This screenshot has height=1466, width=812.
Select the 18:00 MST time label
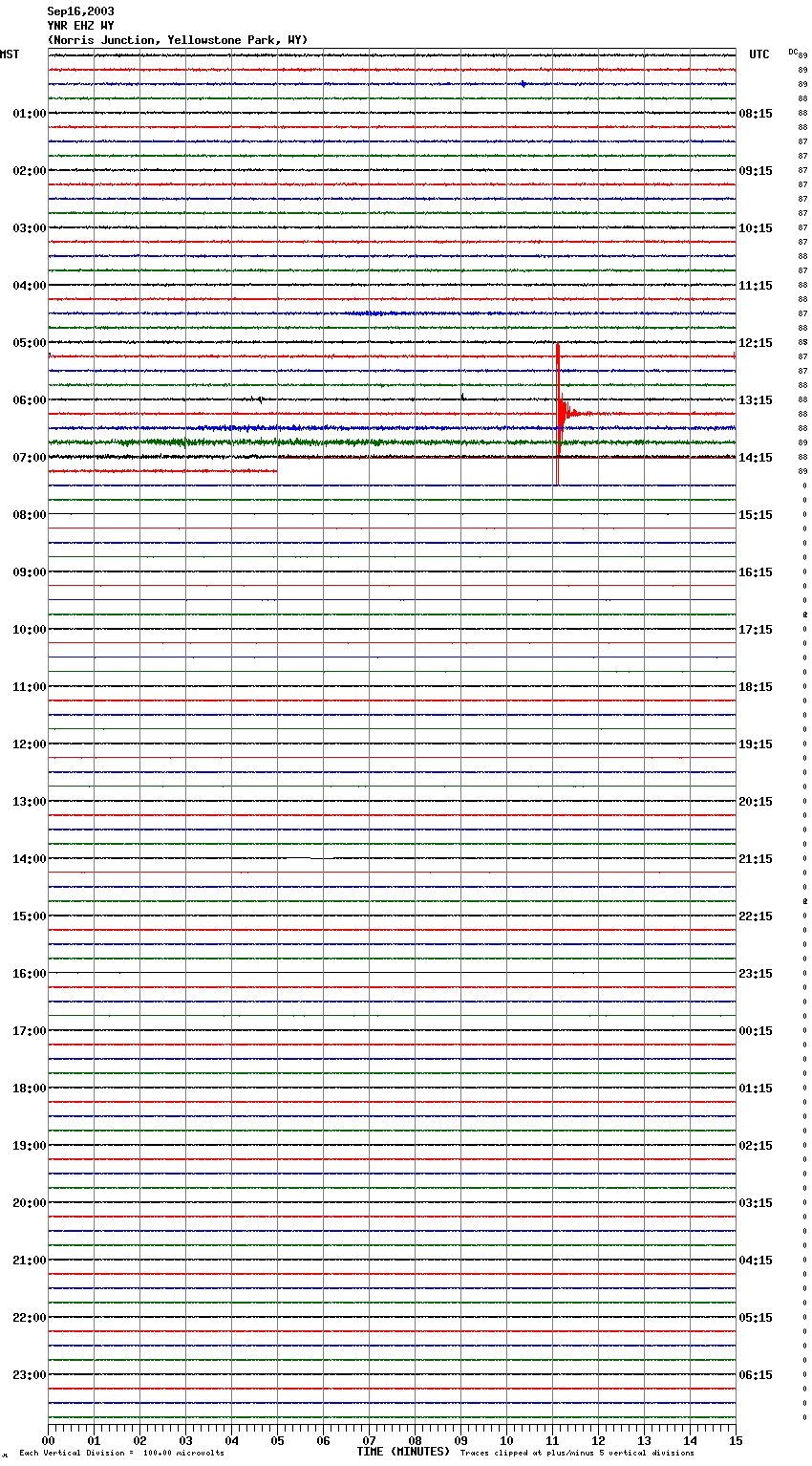point(30,1089)
